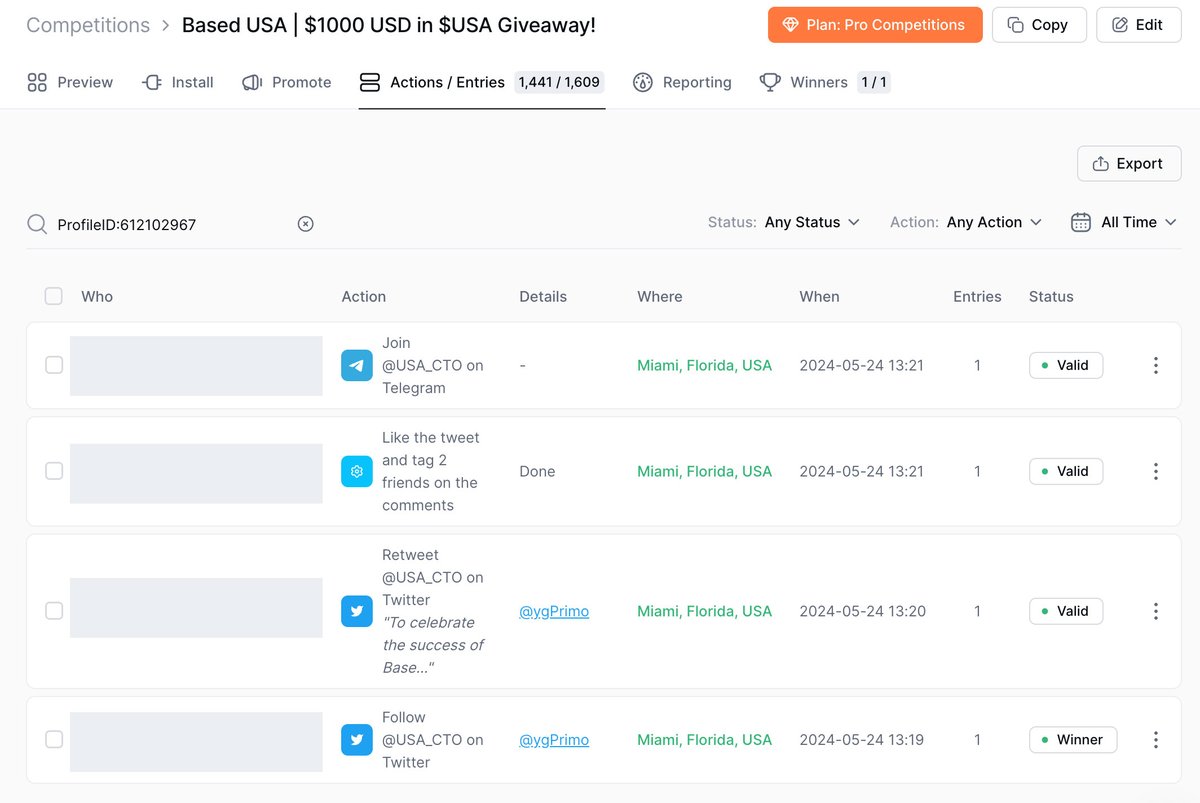Click the calendar icon next to All Time
The image size is (1200, 803).
coord(1081,222)
